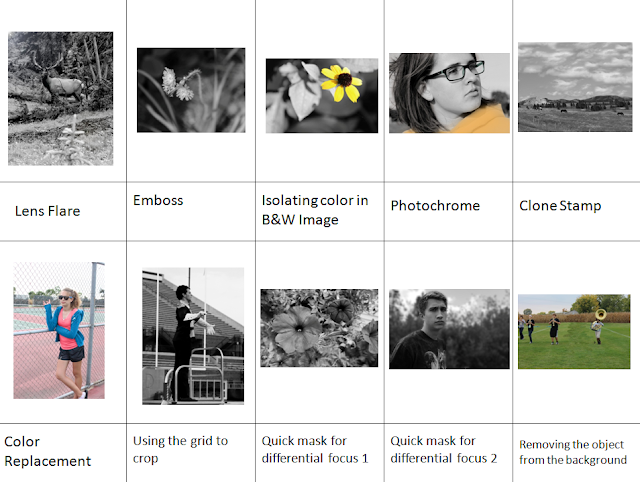Viewport: 640px width, 482px height.
Task: Click the conductor on stadium podium photo
Action: pyautogui.click(x=193, y=336)
